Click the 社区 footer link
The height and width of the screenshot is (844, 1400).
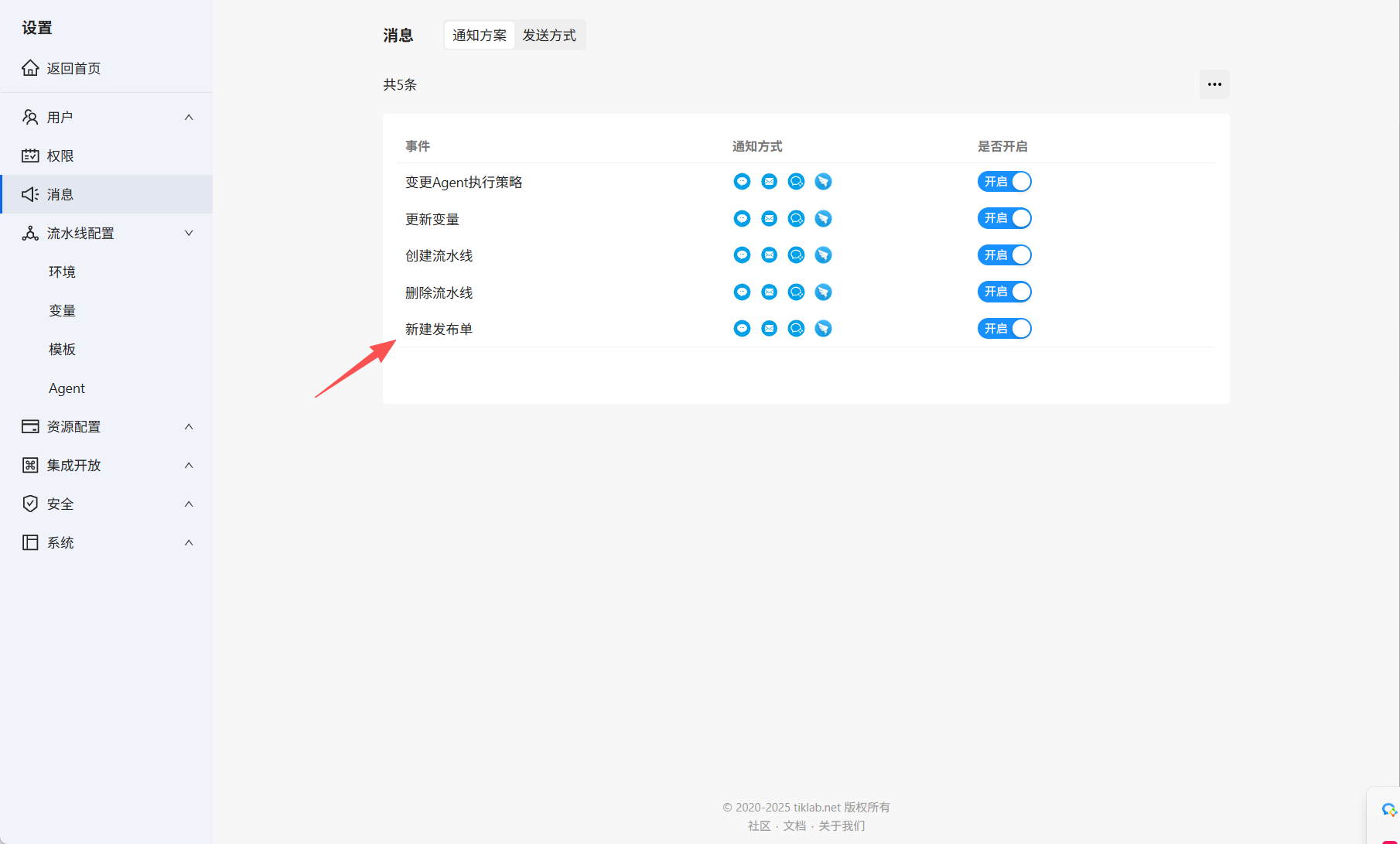[759, 825]
